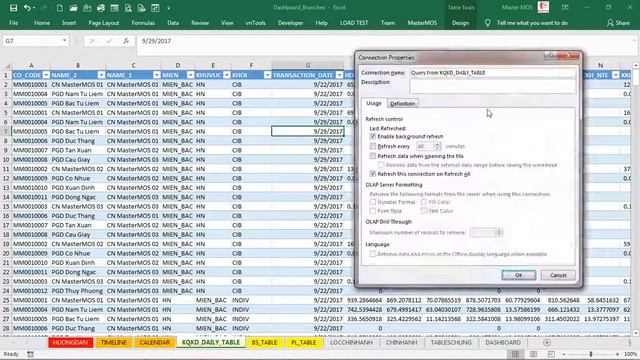640x360 pixels.
Task: Click the Undo arrow icon
Action: [x=27, y=8]
